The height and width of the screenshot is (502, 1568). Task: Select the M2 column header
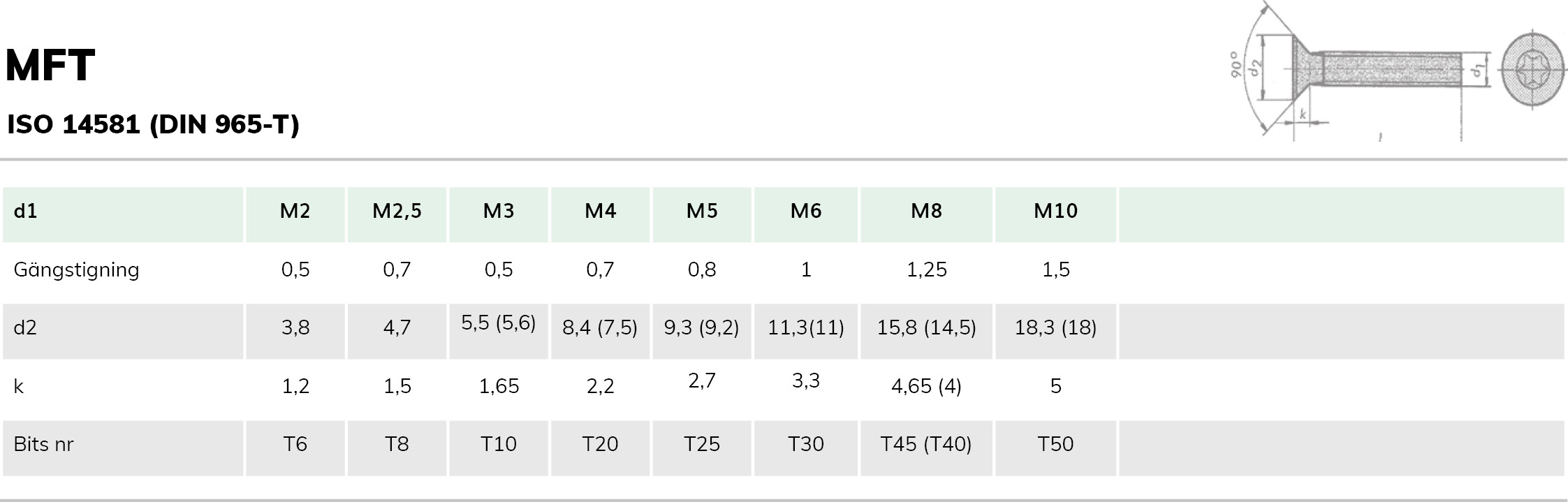(295, 211)
